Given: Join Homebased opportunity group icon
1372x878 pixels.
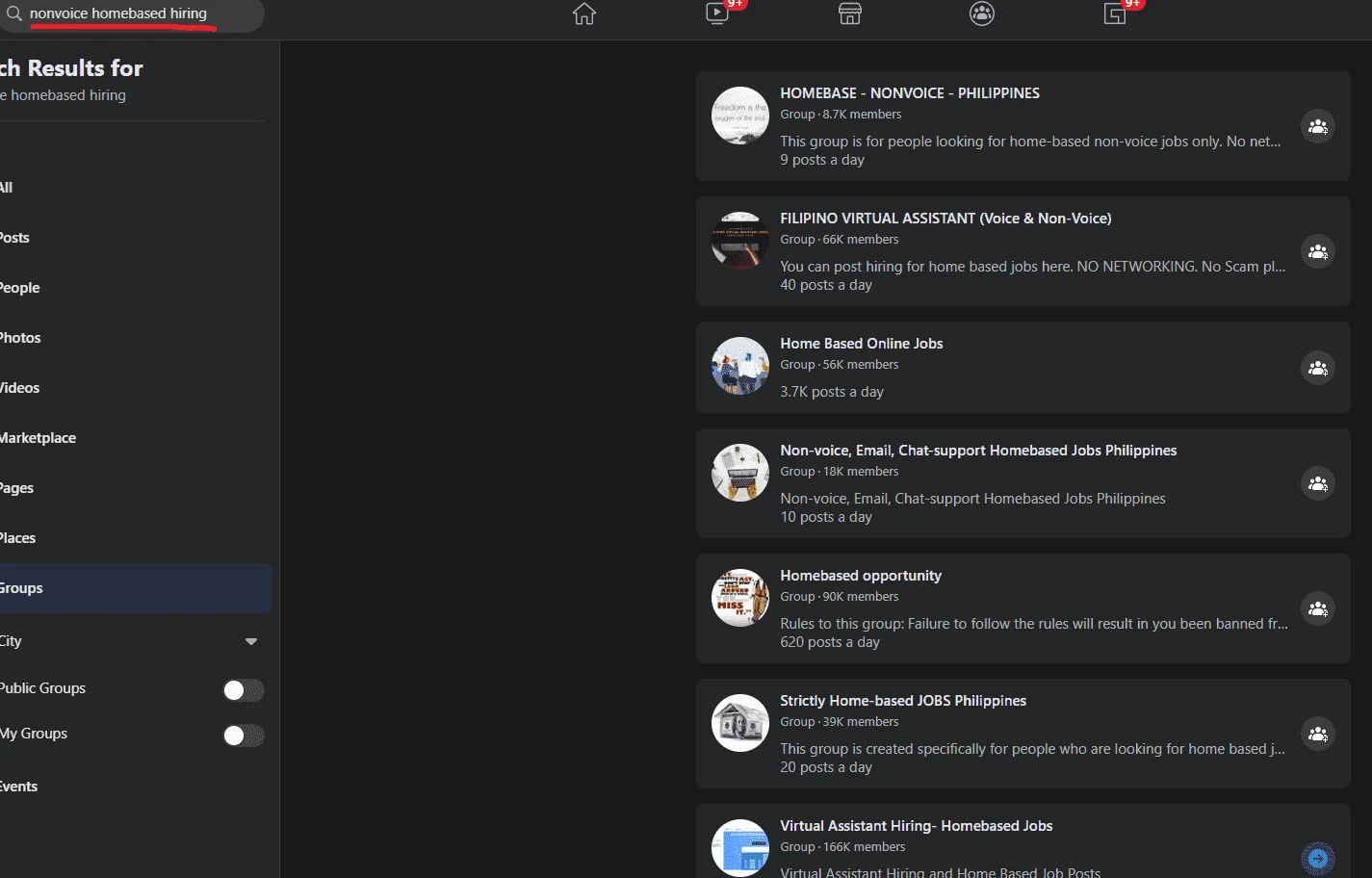Looking at the screenshot, I should tap(1318, 608).
